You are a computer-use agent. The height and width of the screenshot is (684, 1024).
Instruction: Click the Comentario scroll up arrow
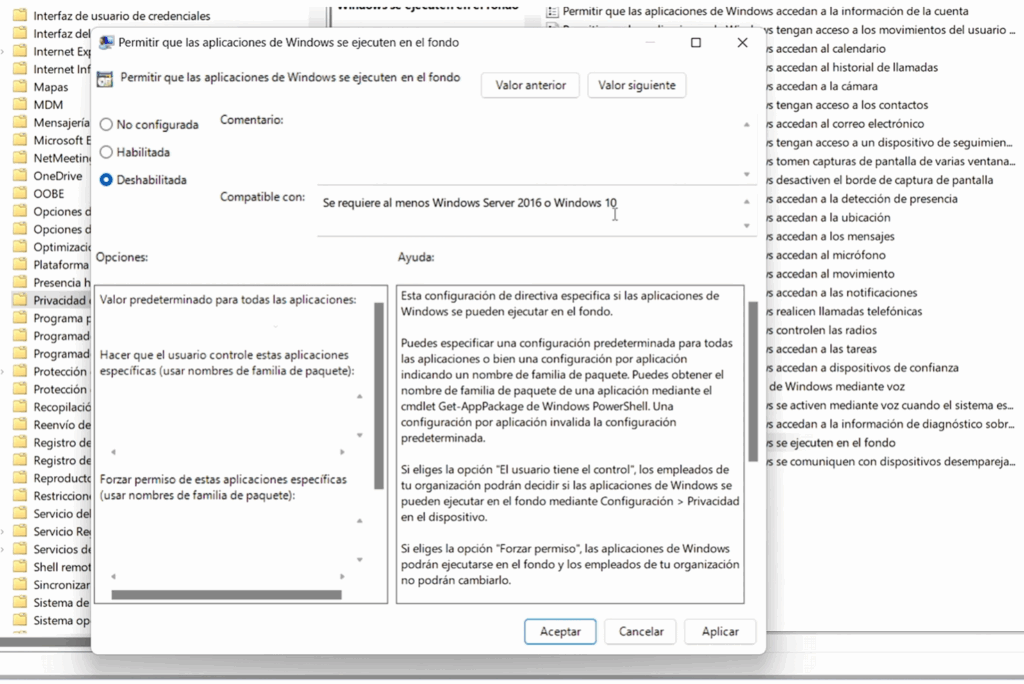pyautogui.click(x=746, y=124)
